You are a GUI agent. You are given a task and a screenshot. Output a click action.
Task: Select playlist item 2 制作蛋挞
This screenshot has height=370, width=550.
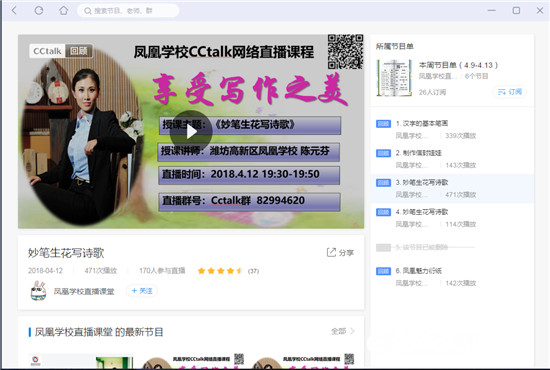pyautogui.click(x=452, y=159)
